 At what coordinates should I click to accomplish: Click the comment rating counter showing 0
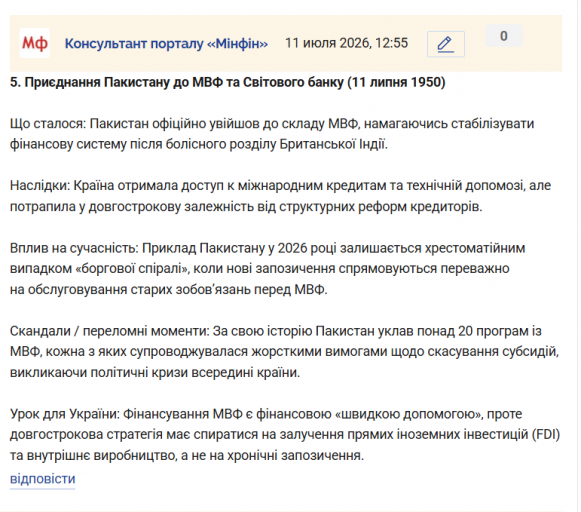(504, 36)
